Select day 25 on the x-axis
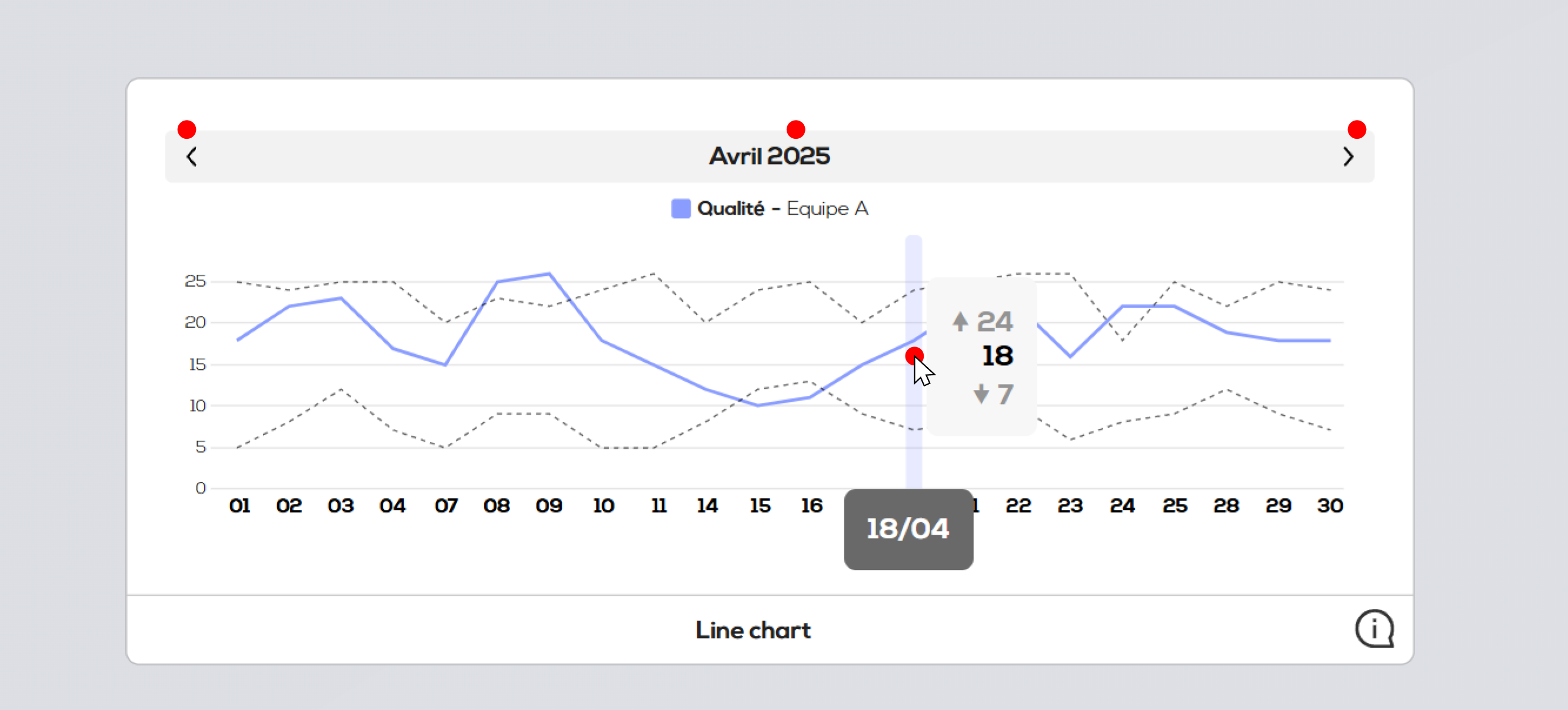This screenshot has width=1568, height=710. (1174, 505)
